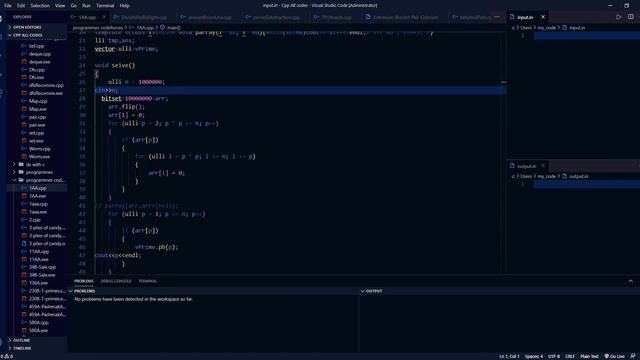Open 11AA.cpp file
Screen dimensions: 640x360
[x=39, y=251]
